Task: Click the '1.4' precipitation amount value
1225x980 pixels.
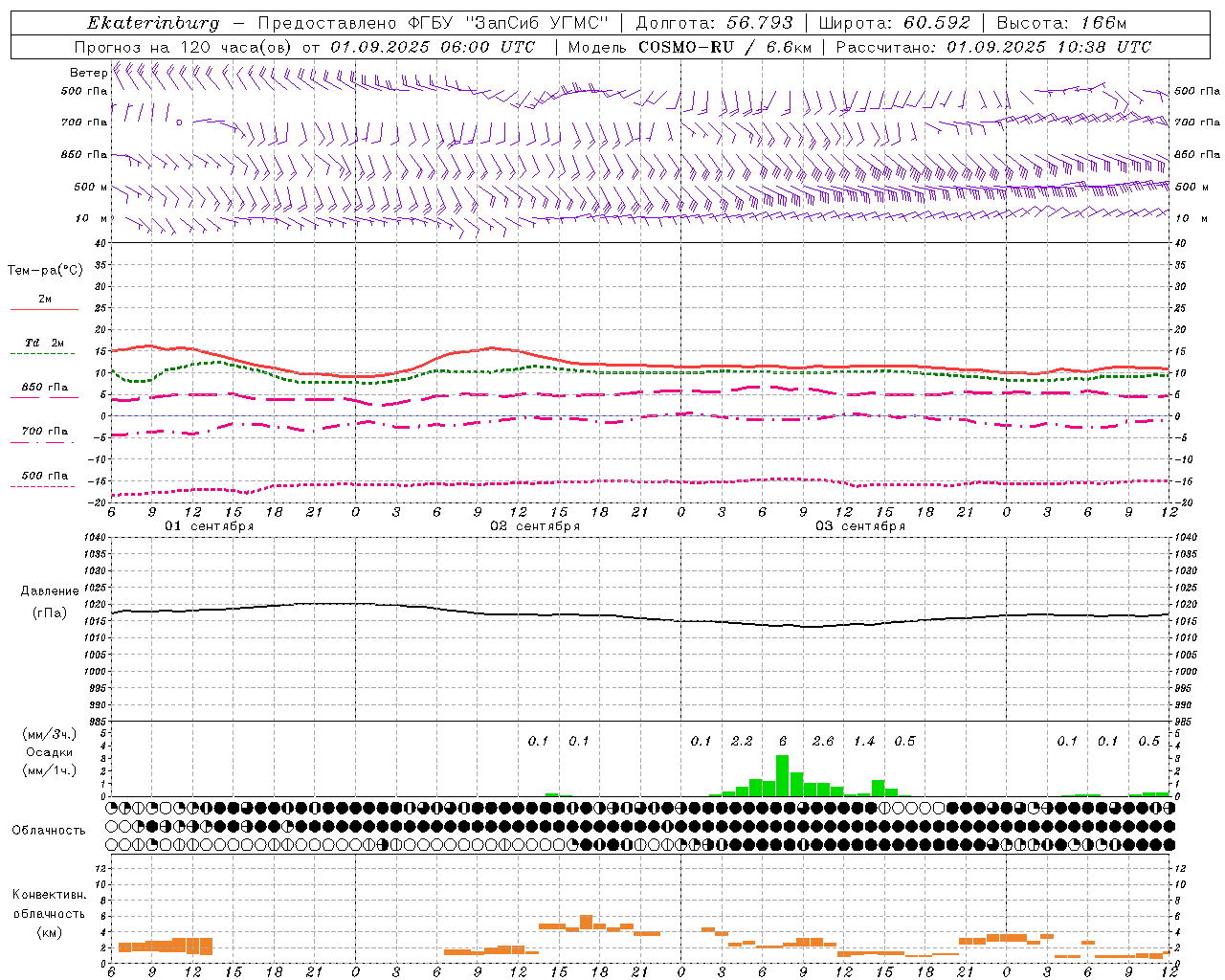Action: pyautogui.click(x=864, y=741)
